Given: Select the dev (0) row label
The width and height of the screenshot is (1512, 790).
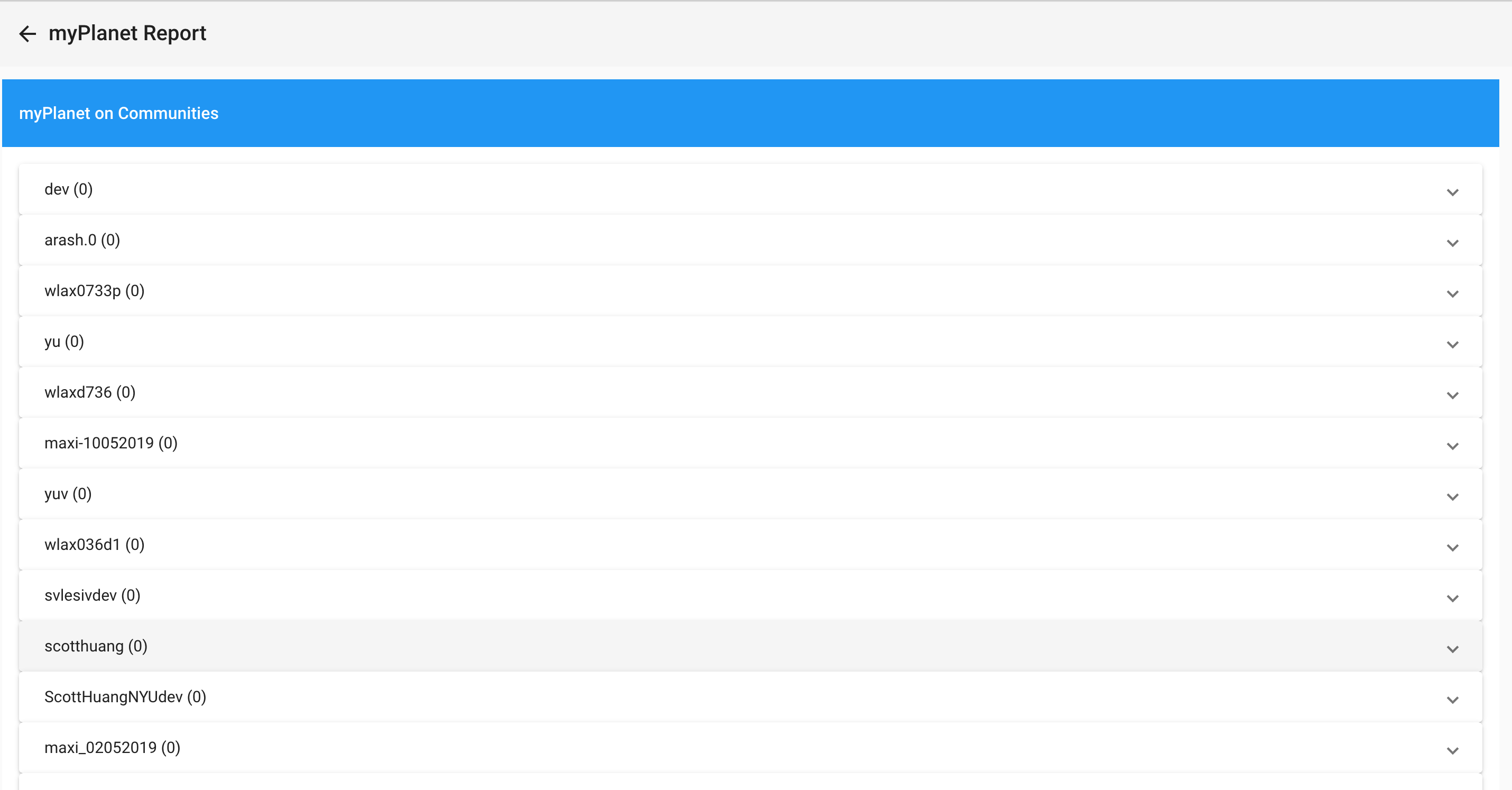Looking at the screenshot, I should [69, 189].
